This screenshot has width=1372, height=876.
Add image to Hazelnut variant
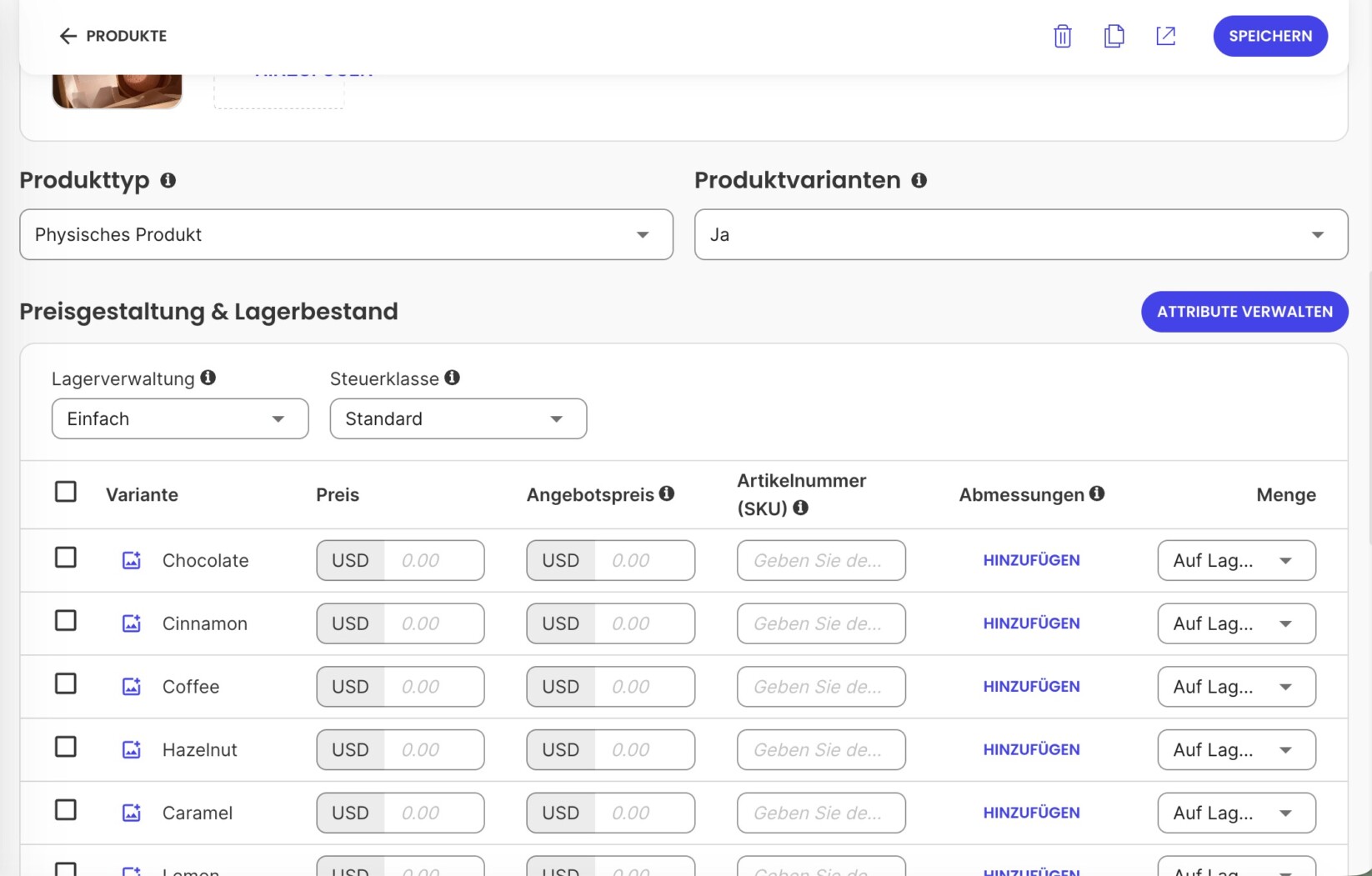coord(132,749)
